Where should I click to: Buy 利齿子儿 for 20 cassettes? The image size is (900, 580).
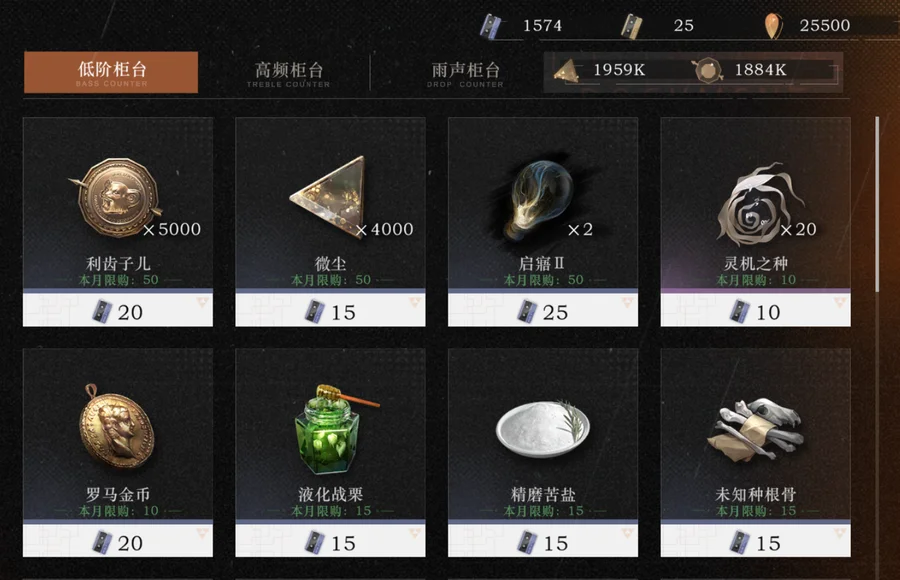[118, 310]
